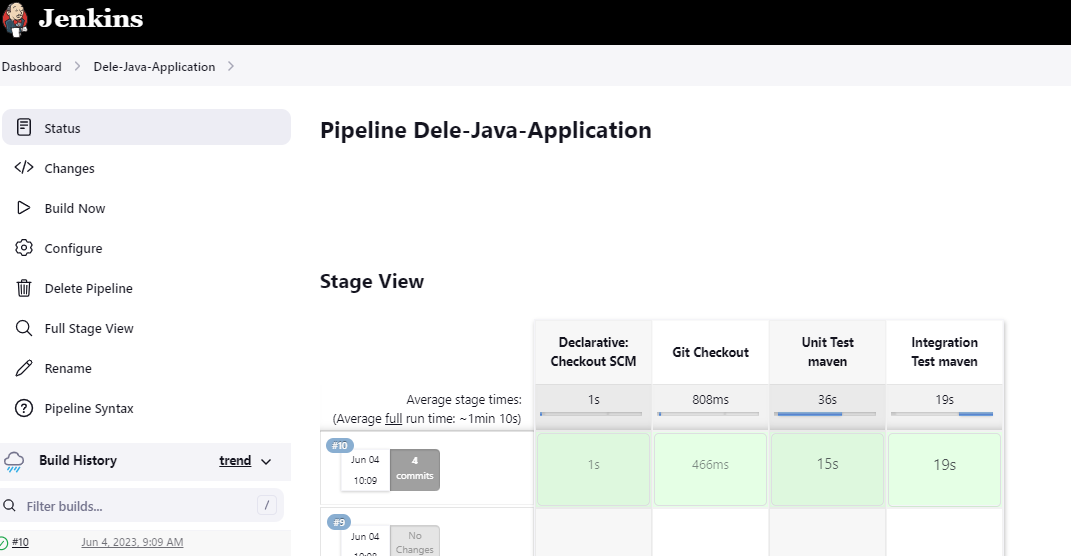
Task: Click the Delete Pipeline trash icon
Action: pyautogui.click(x=25, y=288)
